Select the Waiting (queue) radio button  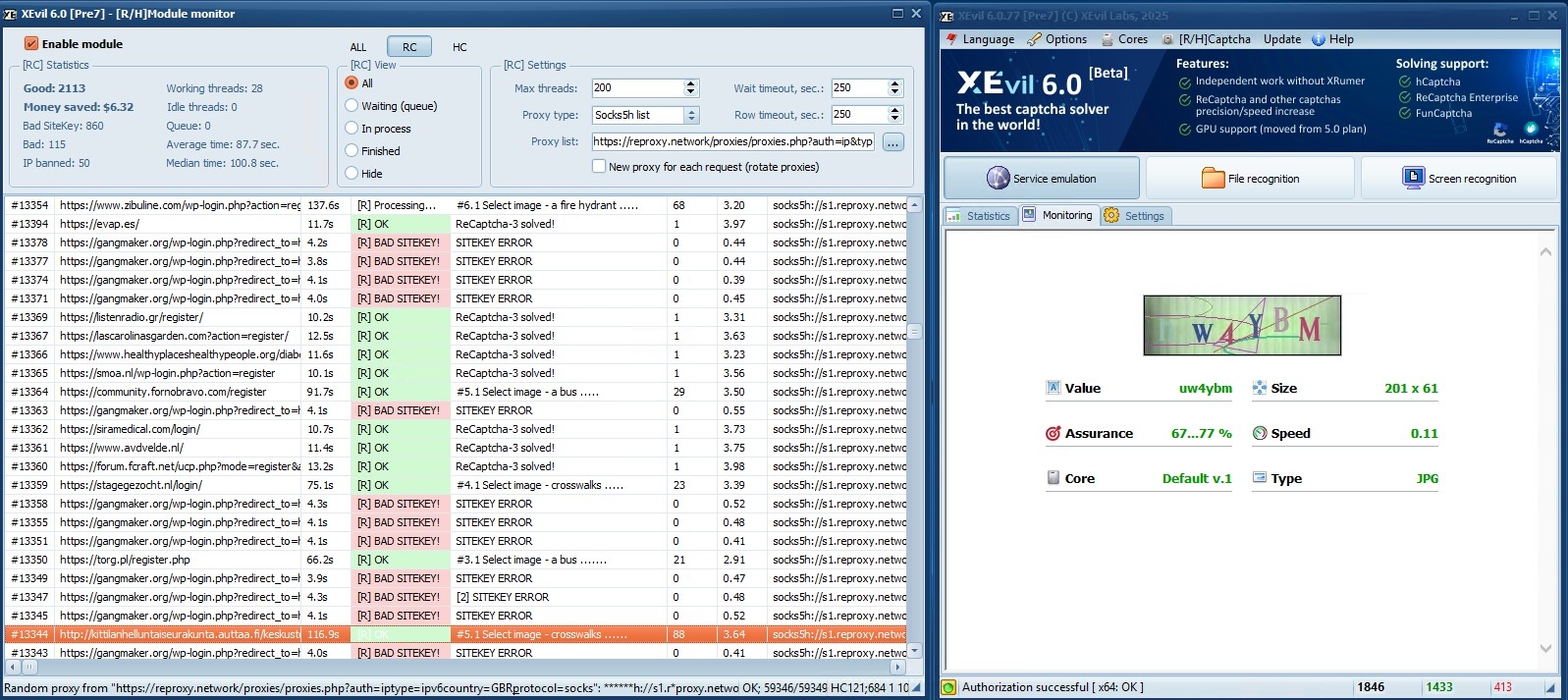coord(351,105)
